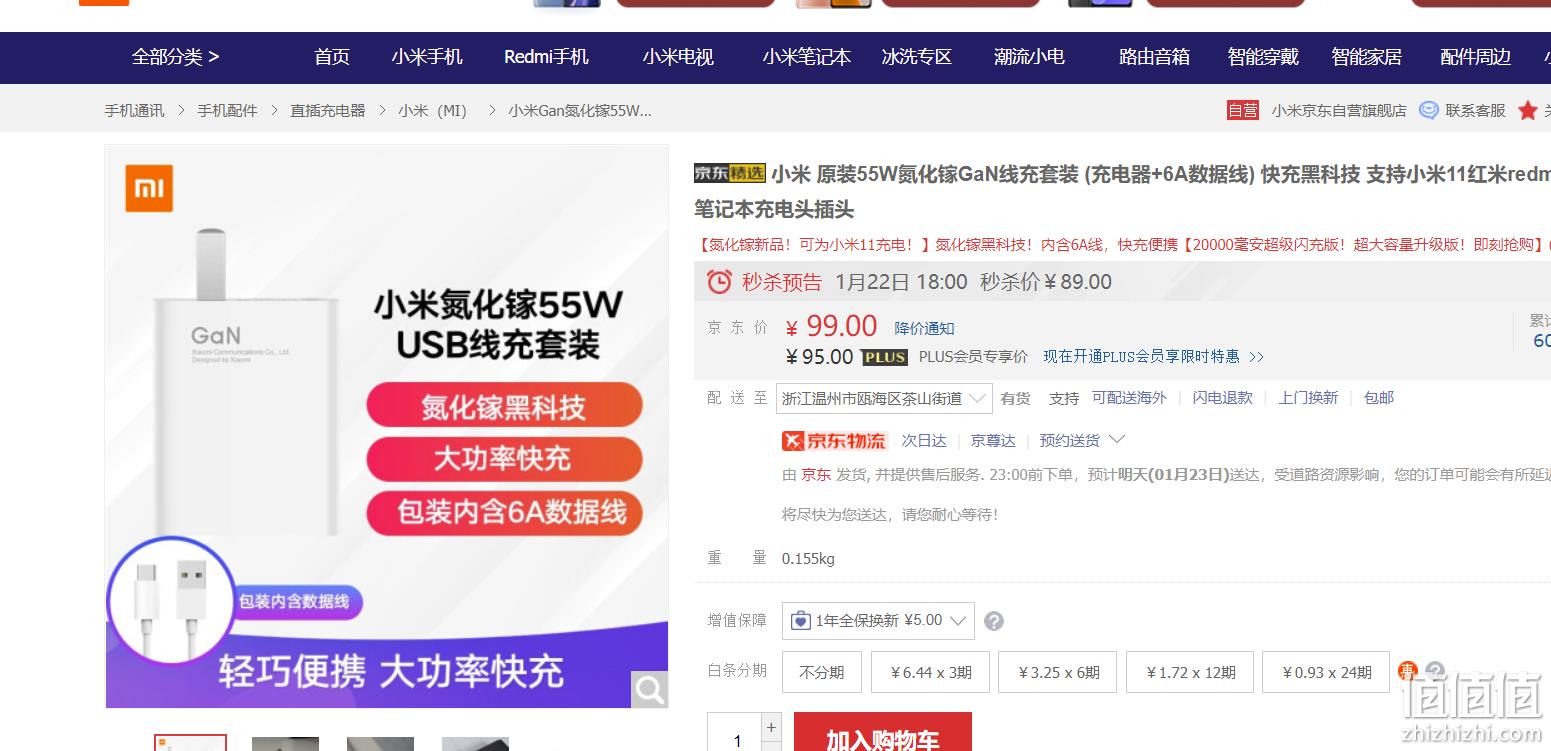Select the 不分期 installment option
1551x751 pixels.
click(822, 672)
